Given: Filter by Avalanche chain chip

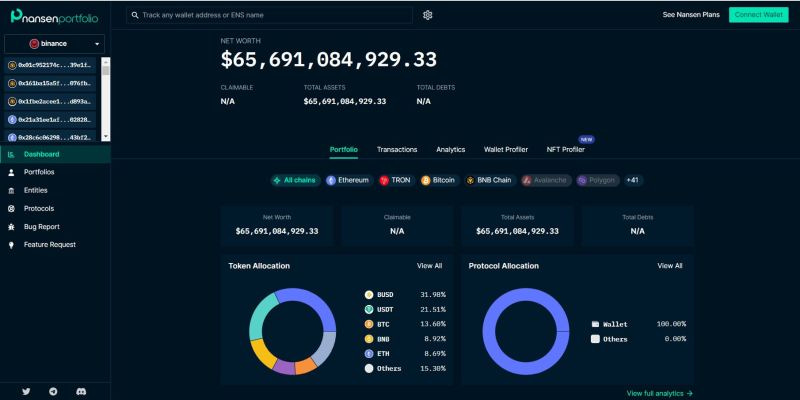Looking at the screenshot, I should coord(545,180).
